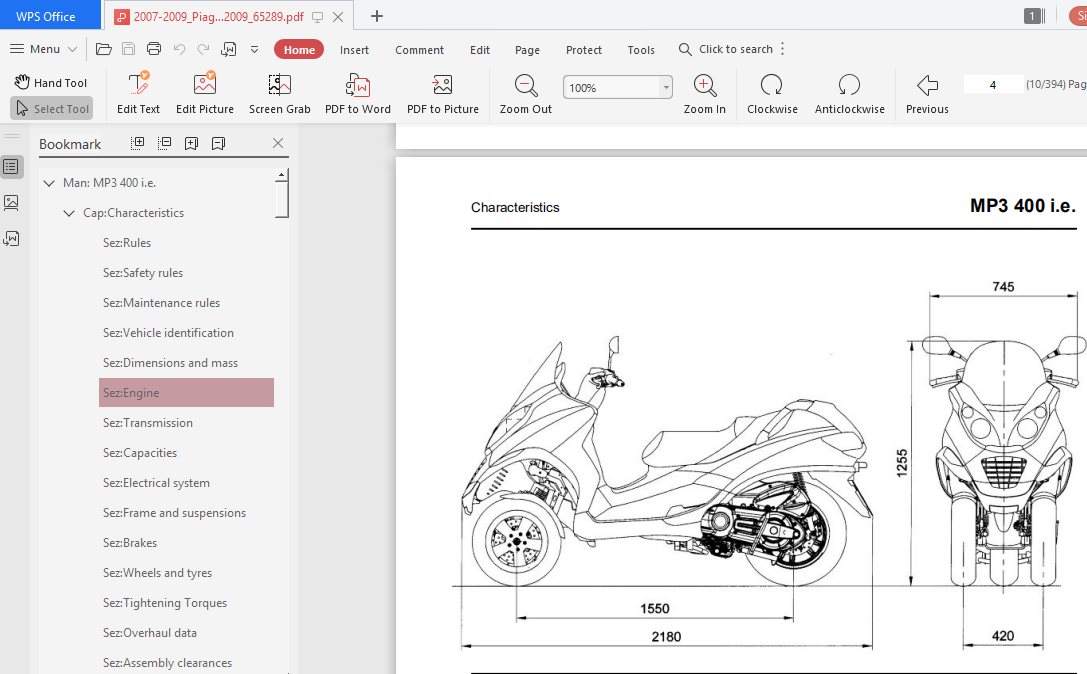Screen dimensions: 1087x674
Task: Activate the Select Tool
Action: 52,109
